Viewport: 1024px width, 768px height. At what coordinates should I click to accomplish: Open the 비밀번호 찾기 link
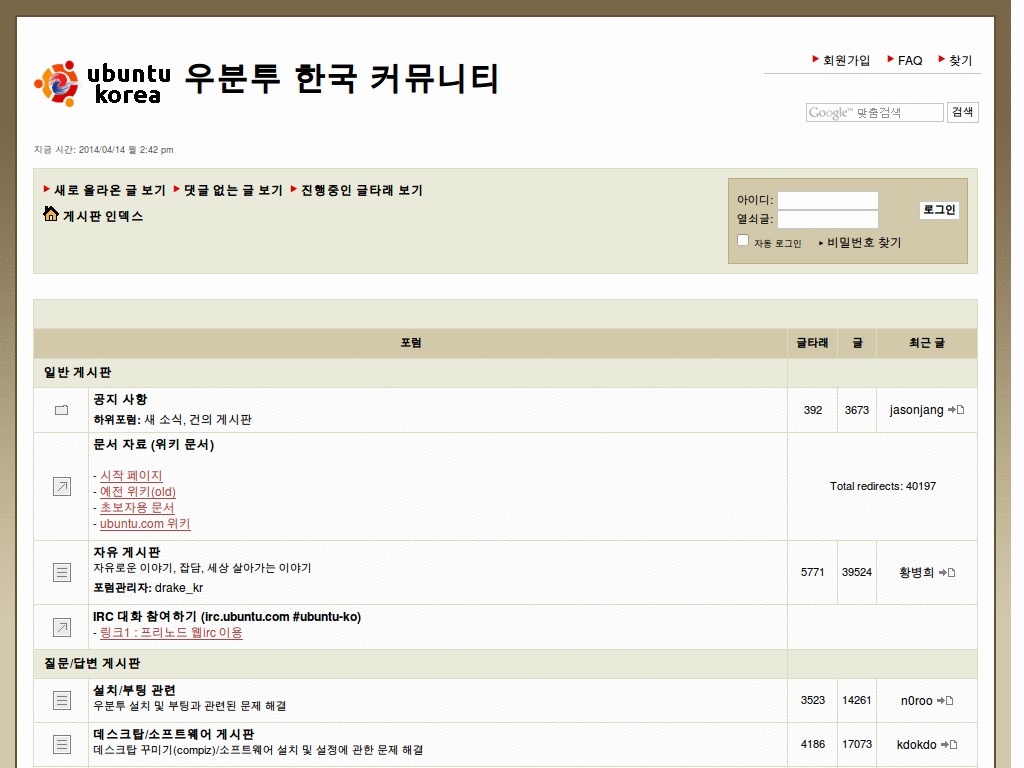tap(864, 242)
